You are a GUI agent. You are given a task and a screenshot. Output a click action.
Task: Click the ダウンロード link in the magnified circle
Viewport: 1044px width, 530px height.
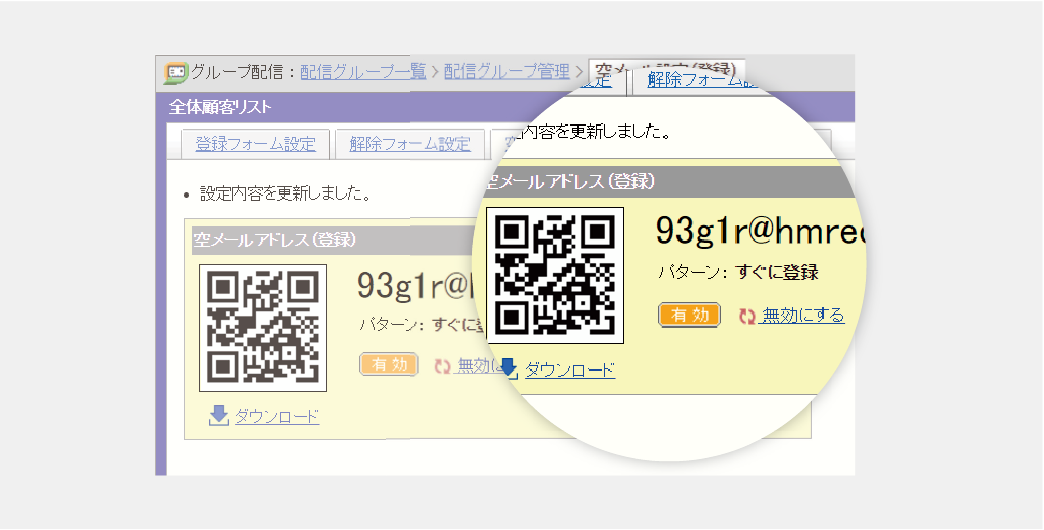[570, 370]
